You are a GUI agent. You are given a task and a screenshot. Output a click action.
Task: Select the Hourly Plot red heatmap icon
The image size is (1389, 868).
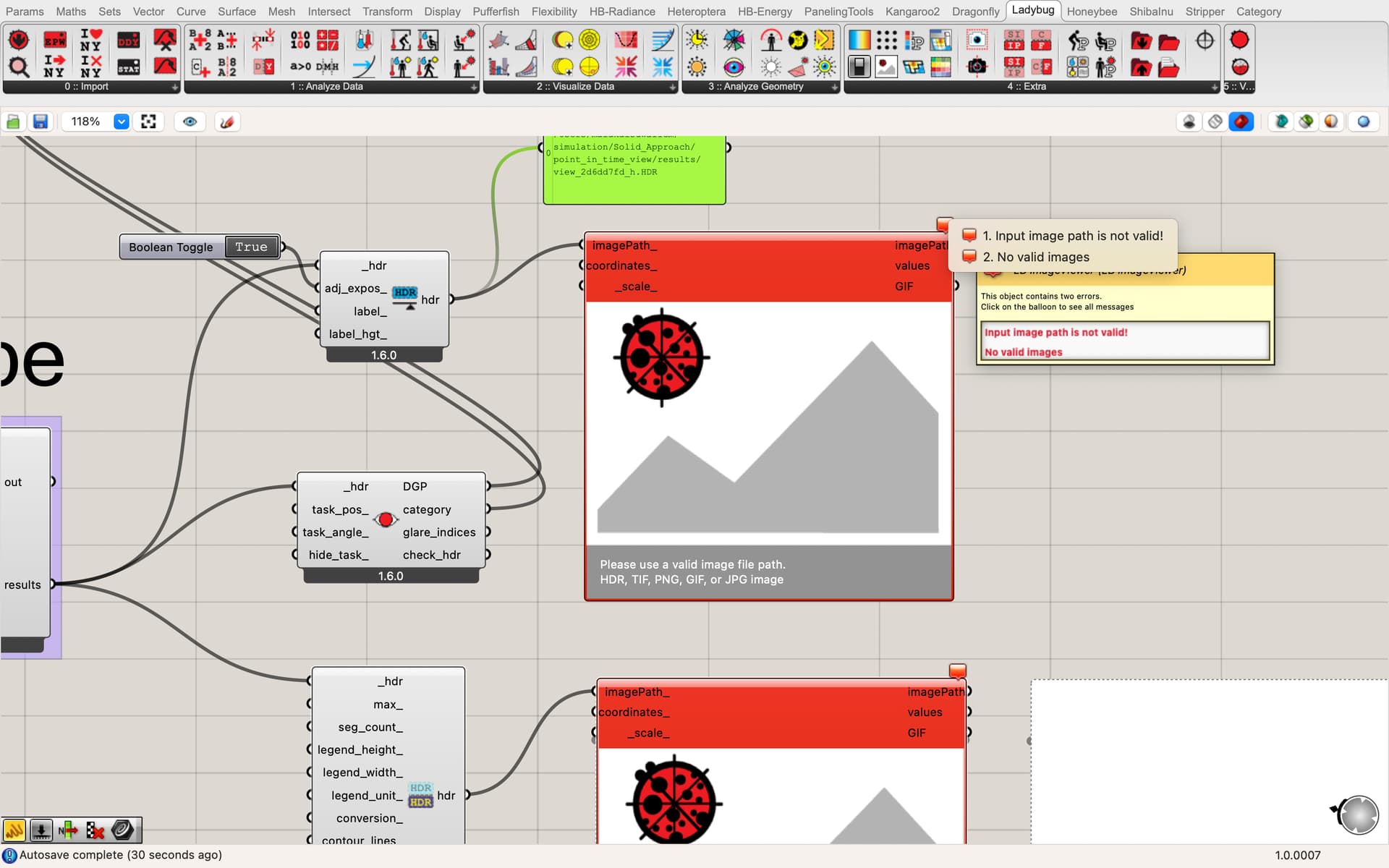[626, 40]
